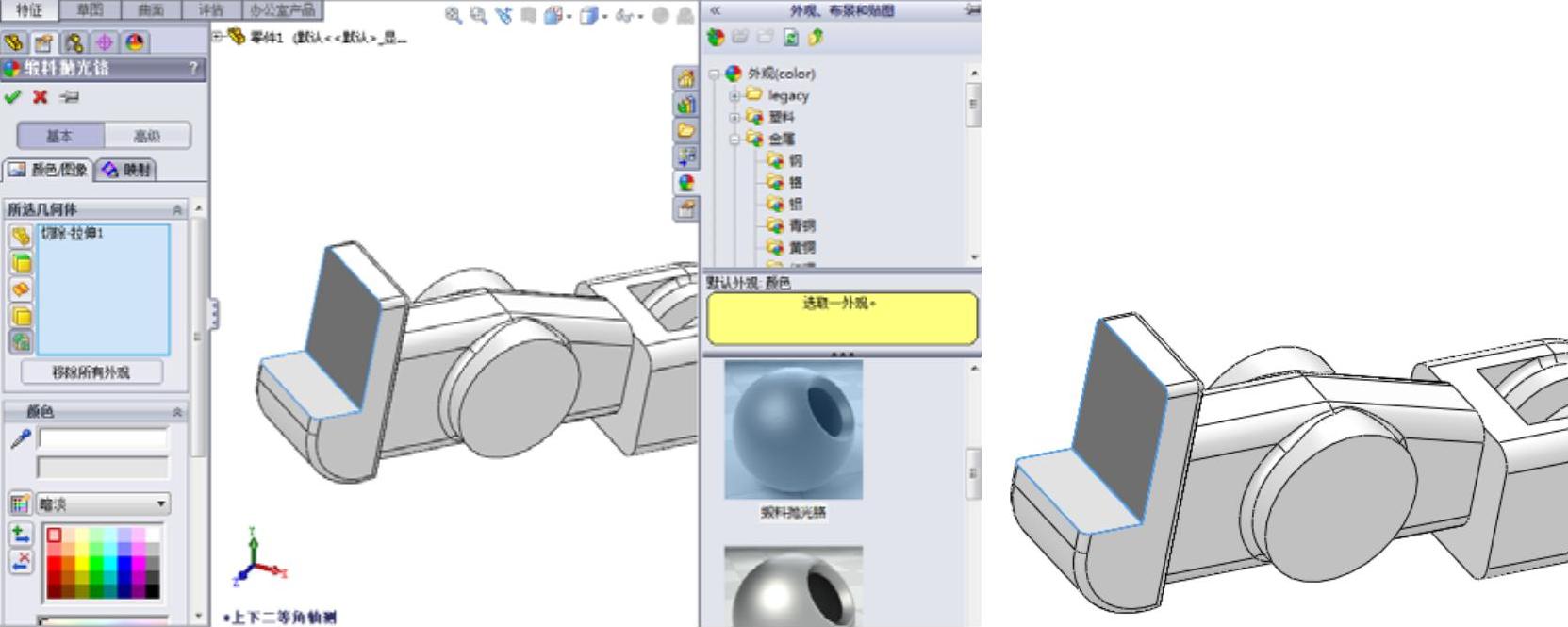
Task: Expand the 塑料 (Plastic) folder
Action: point(734,117)
